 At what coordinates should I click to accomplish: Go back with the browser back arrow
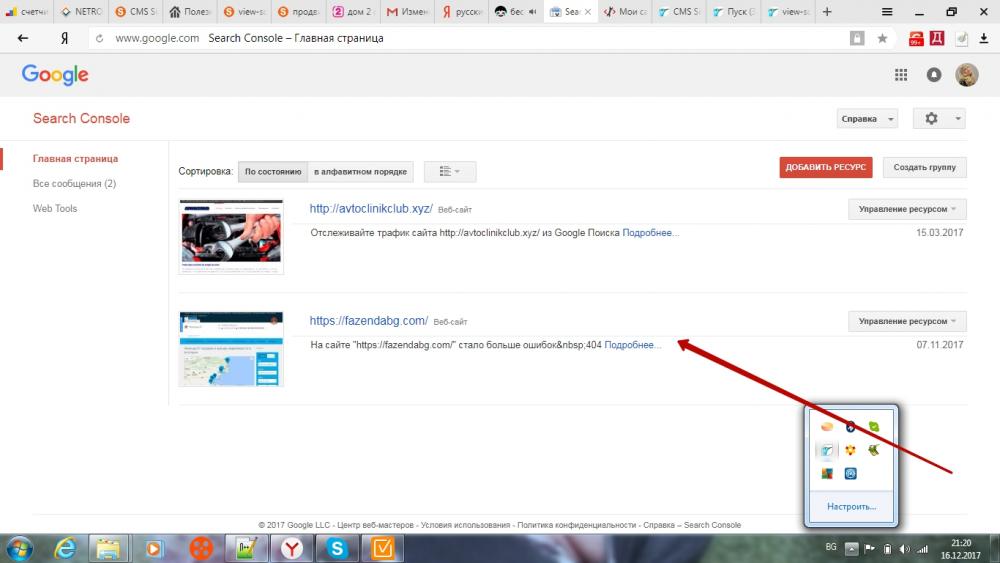click(x=23, y=38)
